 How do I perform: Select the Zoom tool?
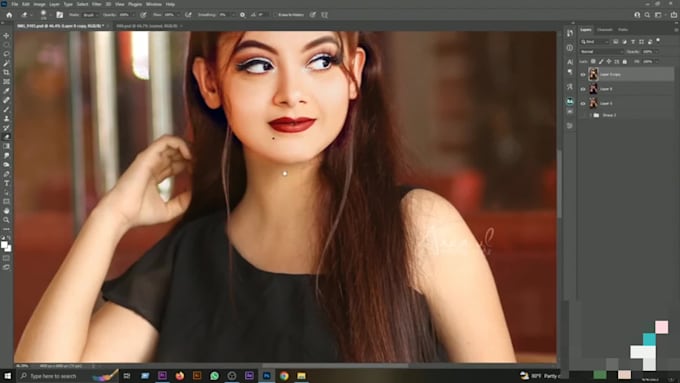coord(6,220)
